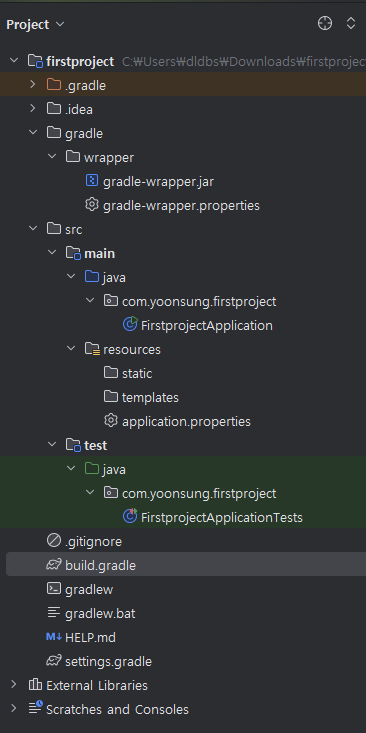Collapse the main package chevron
Screen dimensions: 366x733
pyautogui.click(x=90, y=301)
